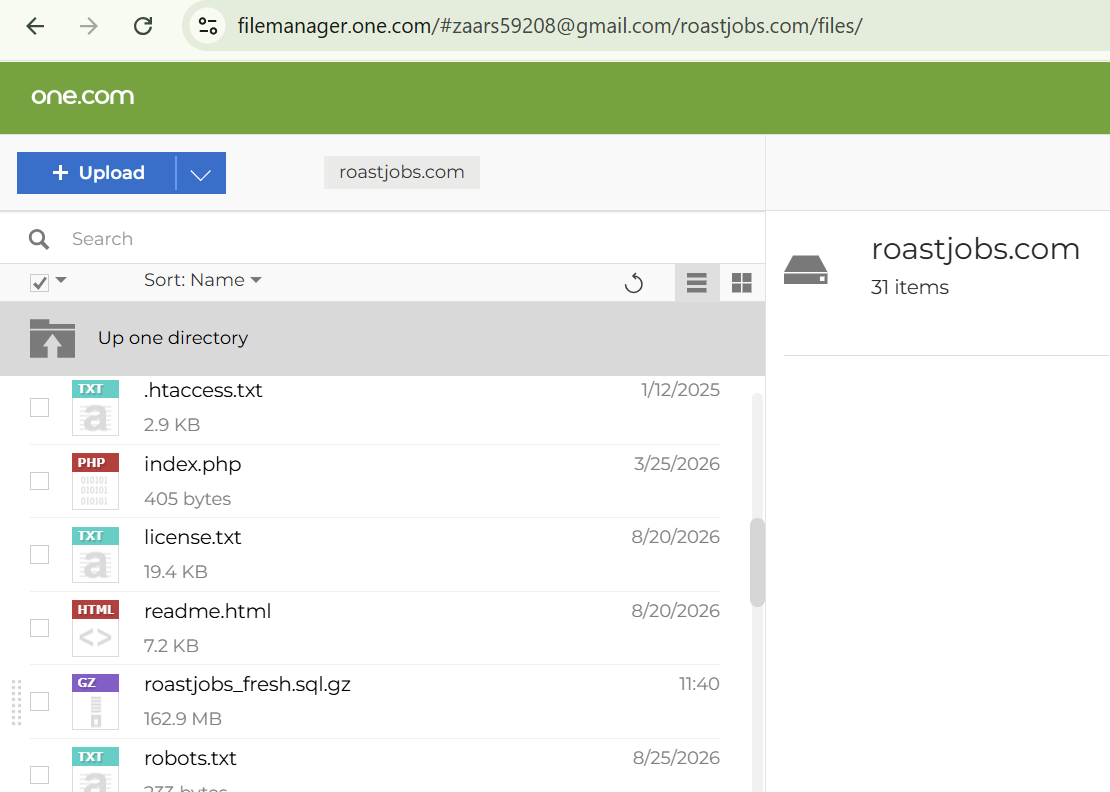Image resolution: width=1110 pixels, height=792 pixels.
Task: Click the 3/25/2026 date of index.php
Action: [677, 464]
